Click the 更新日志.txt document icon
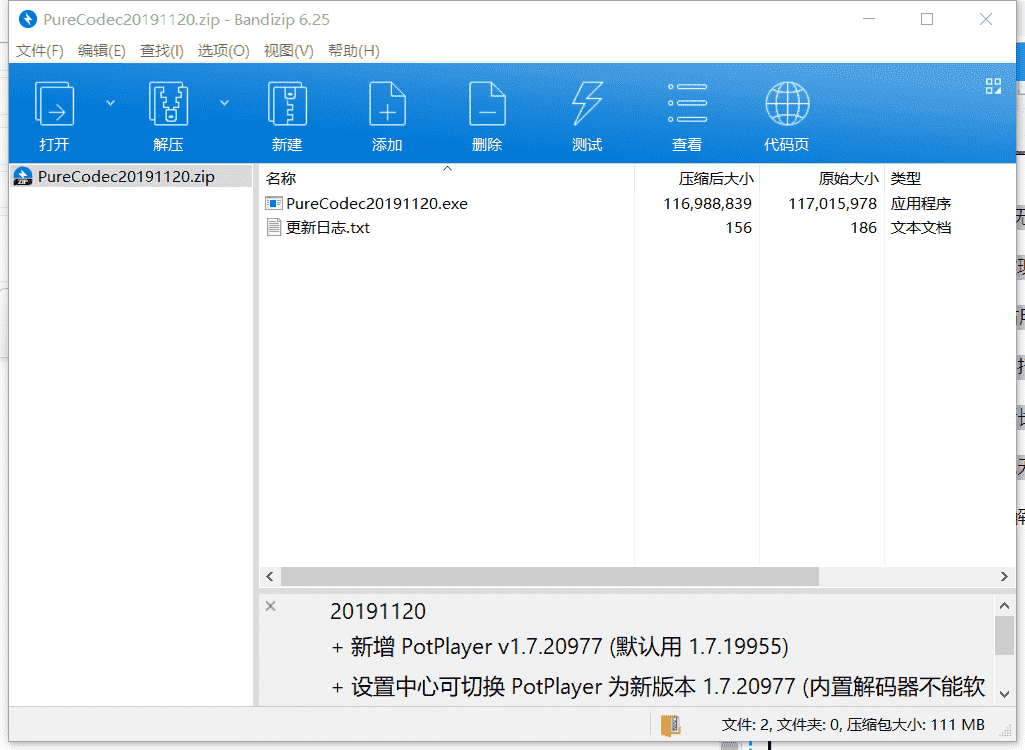 273,228
